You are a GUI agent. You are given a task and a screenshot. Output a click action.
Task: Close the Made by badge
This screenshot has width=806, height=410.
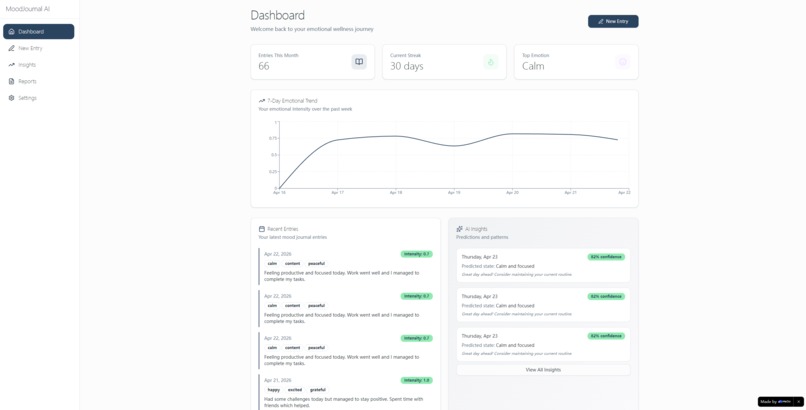798,402
